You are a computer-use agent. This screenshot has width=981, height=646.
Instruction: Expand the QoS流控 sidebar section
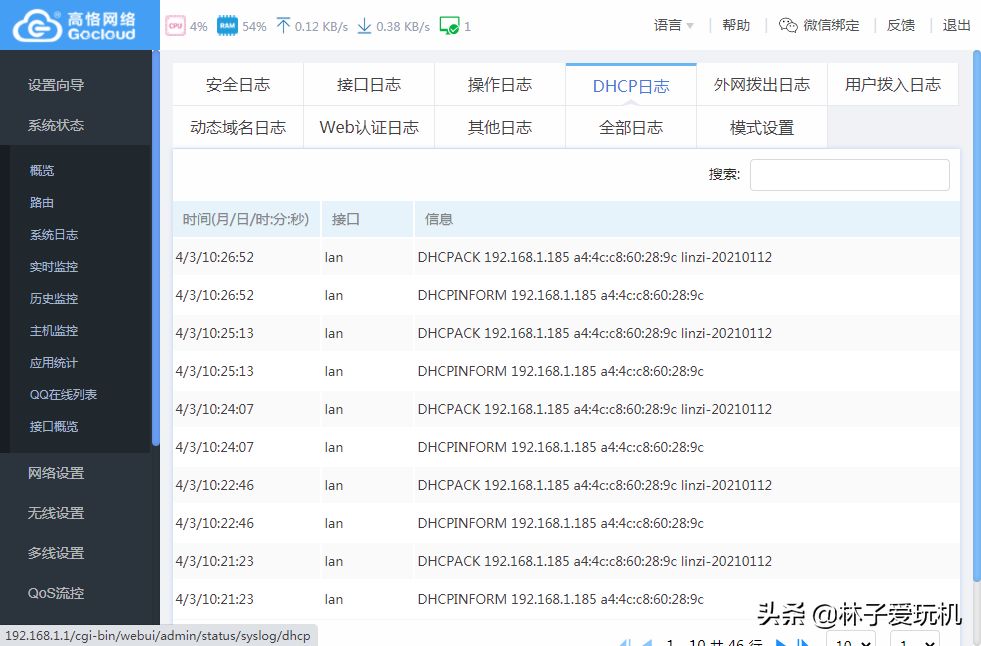(56, 593)
